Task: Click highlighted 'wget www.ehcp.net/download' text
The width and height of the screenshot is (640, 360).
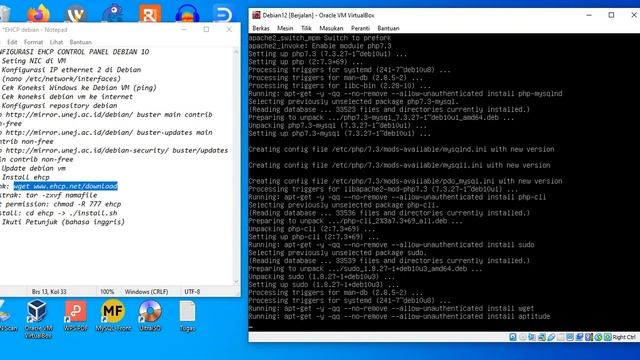Action: click(66, 186)
